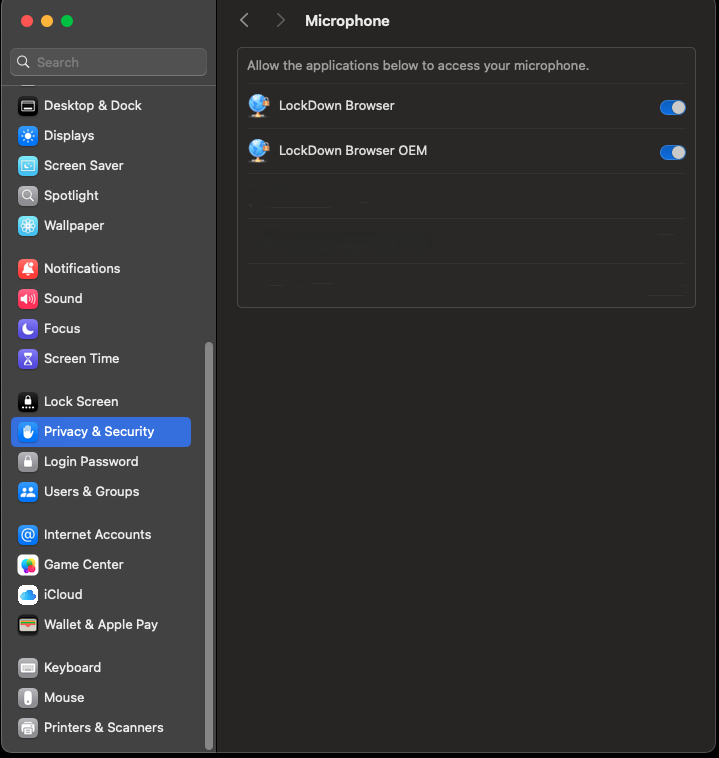Image resolution: width=719 pixels, height=758 pixels.
Task: Open Desktop & Dock settings
Action: tap(101, 106)
